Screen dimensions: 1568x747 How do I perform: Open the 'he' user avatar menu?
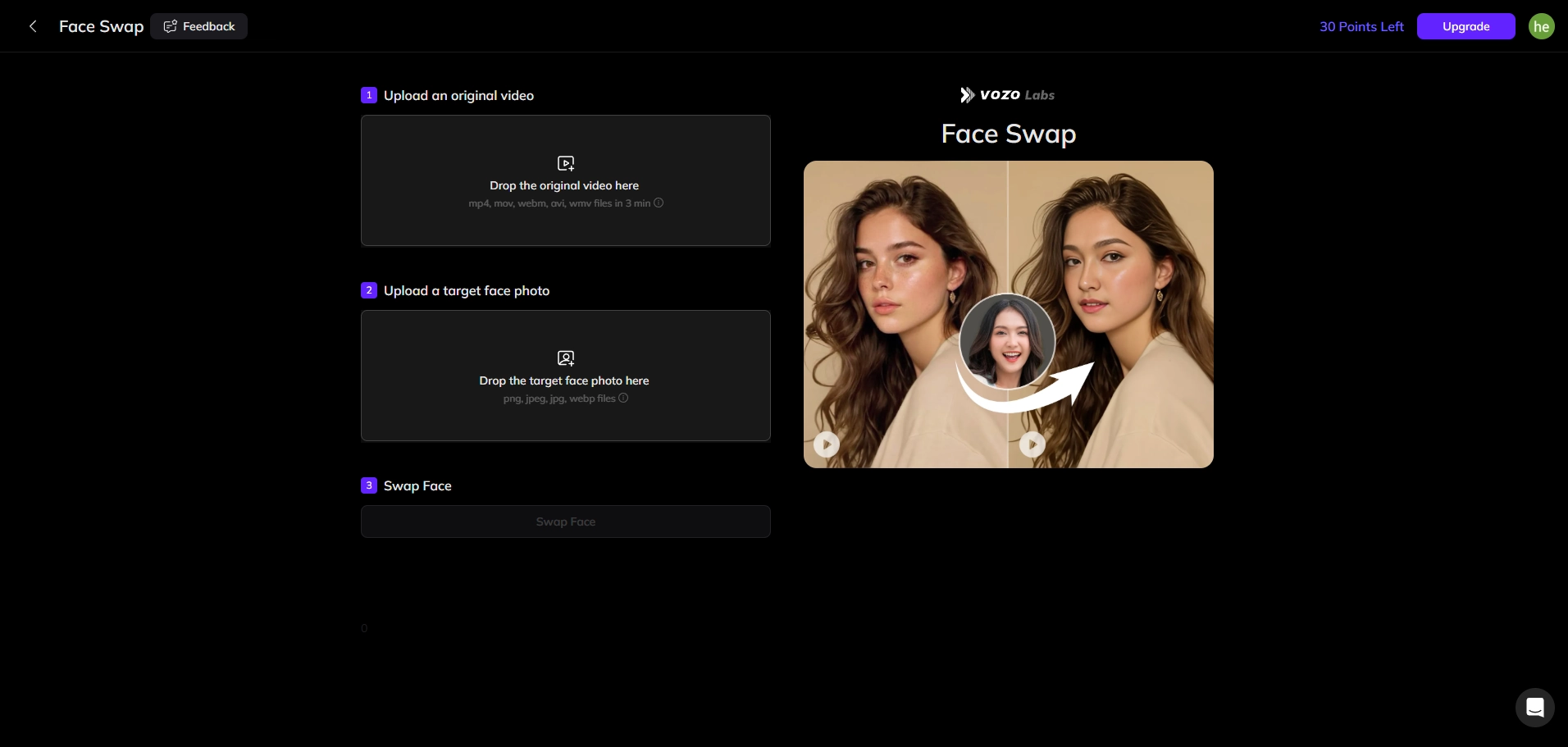[1541, 26]
